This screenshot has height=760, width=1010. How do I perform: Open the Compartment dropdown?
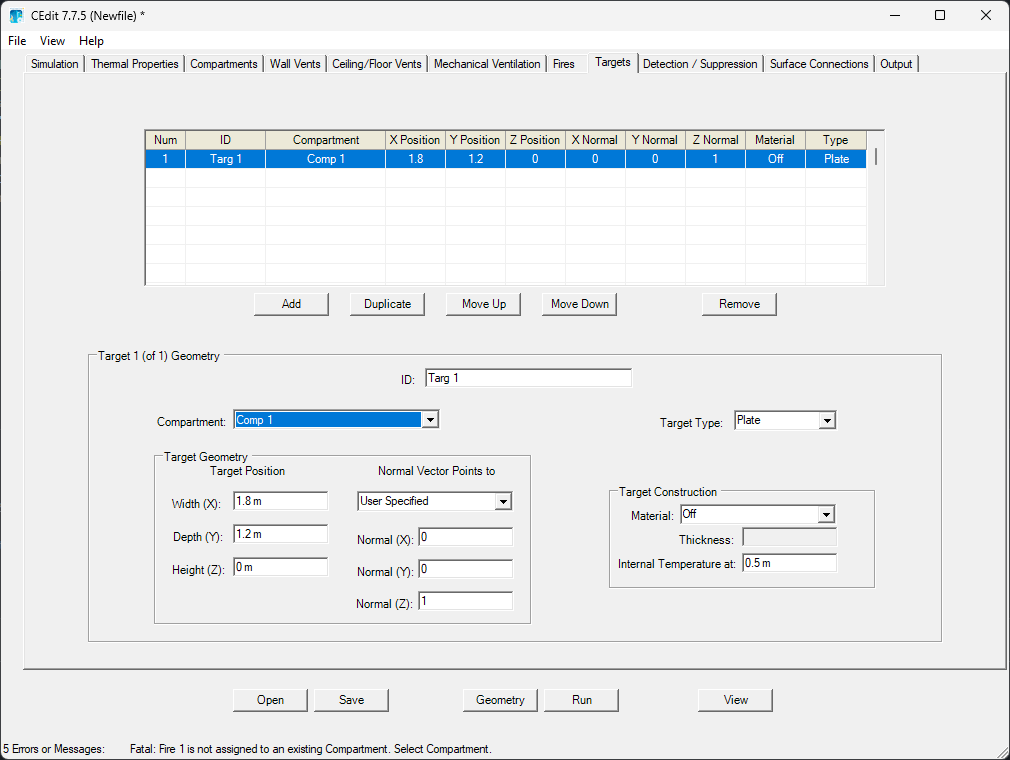[430, 420]
